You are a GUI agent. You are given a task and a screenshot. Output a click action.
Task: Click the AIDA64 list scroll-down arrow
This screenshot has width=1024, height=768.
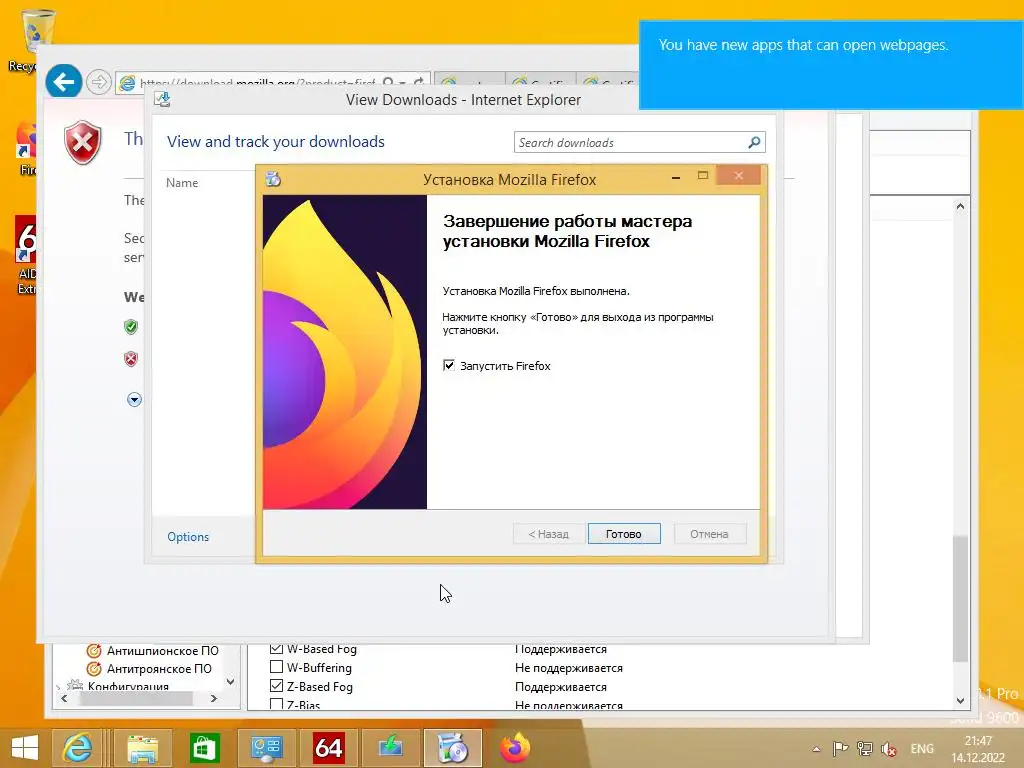(960, 700)
